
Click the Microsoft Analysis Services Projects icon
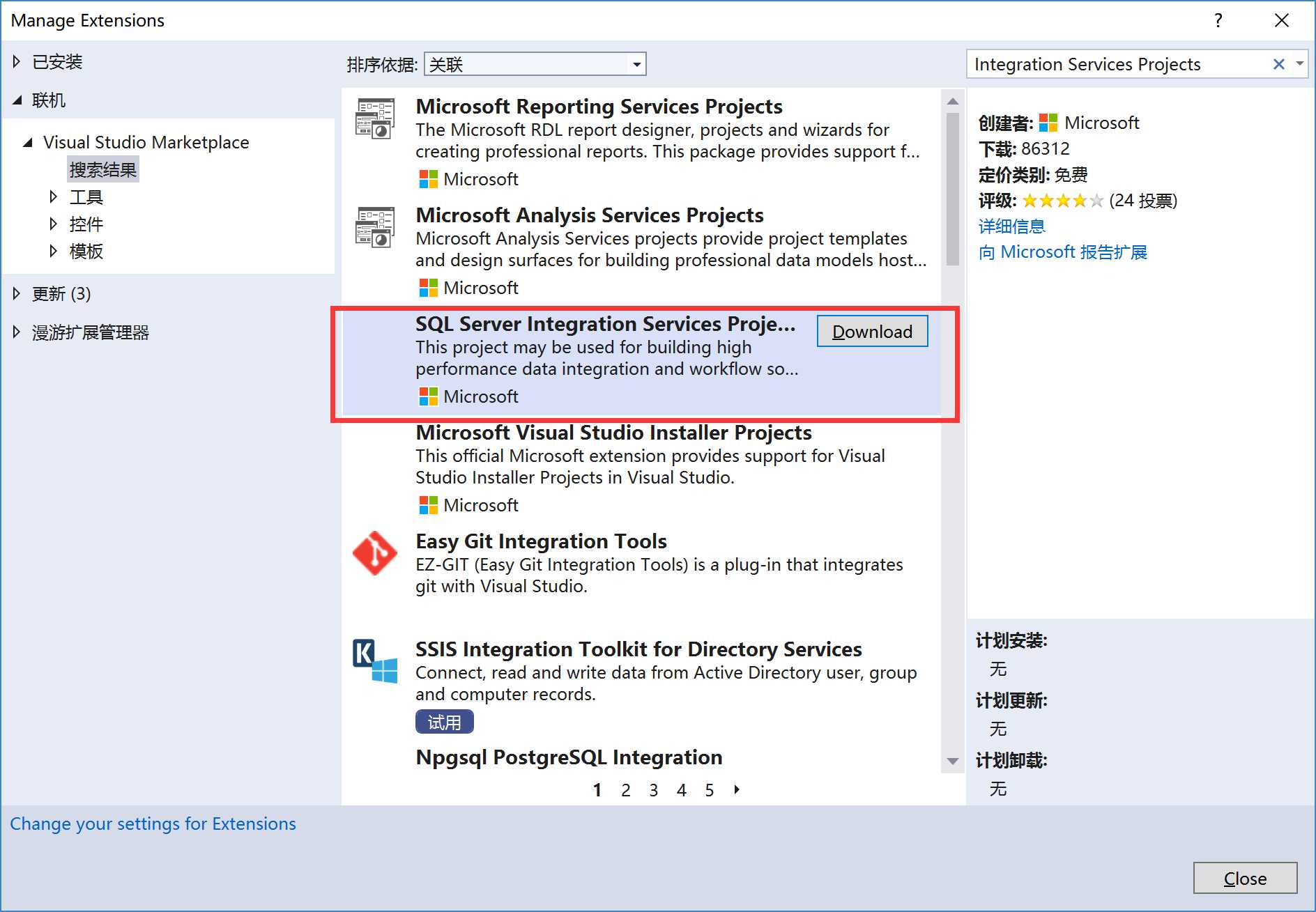[375, 227]
